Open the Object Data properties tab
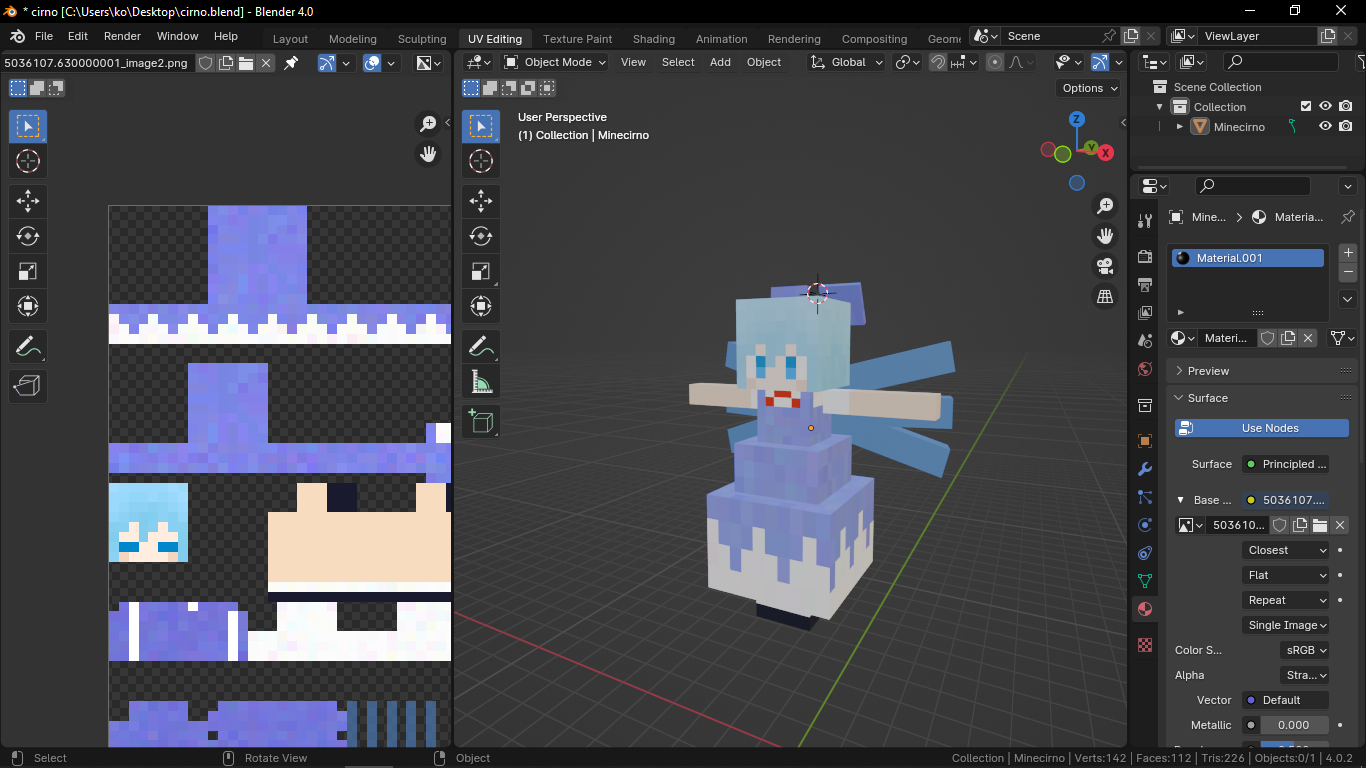 1145,581
